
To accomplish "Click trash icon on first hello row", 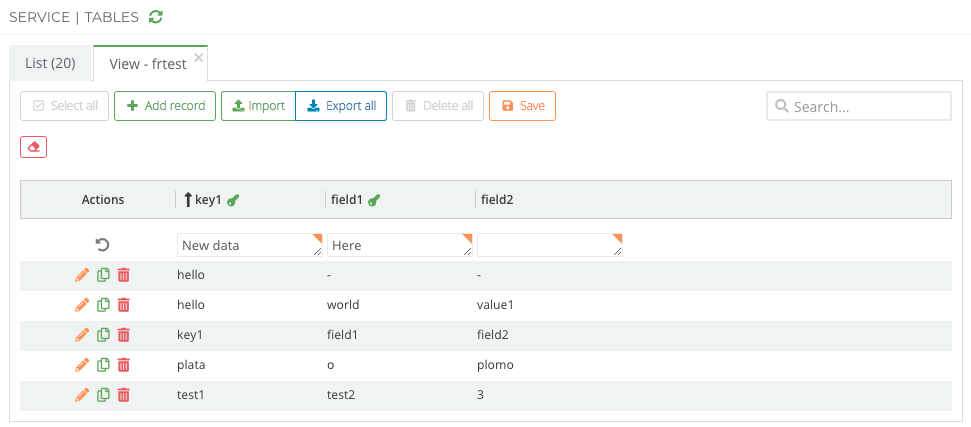I will 124,275.
